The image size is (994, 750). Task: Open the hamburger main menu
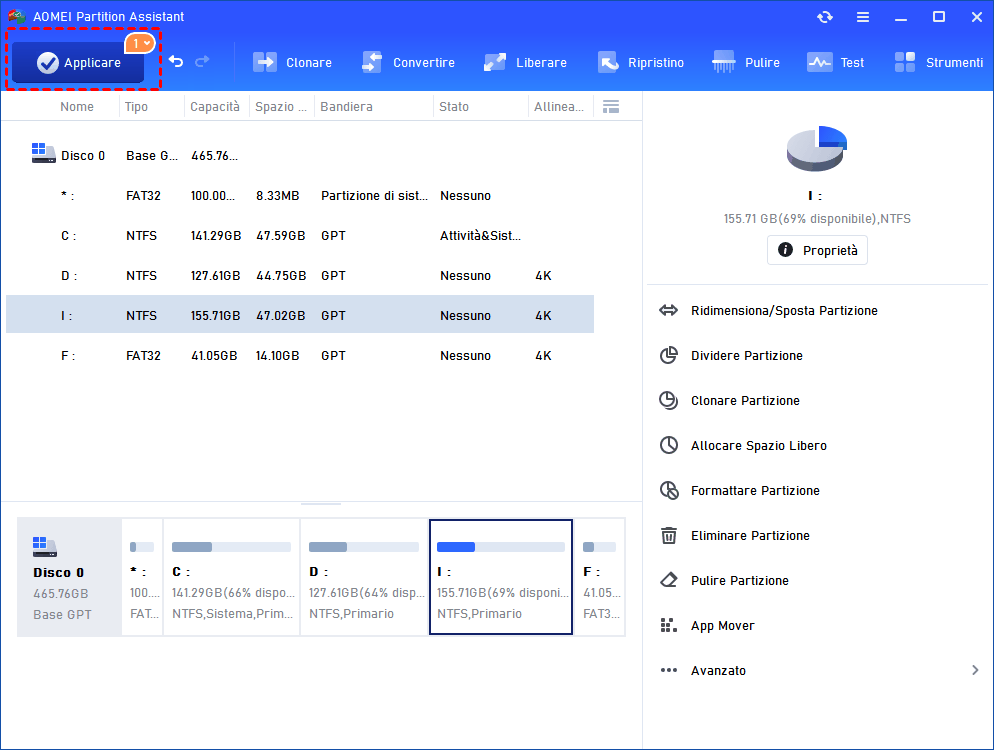pyautogui.click(x=863, y=17)
